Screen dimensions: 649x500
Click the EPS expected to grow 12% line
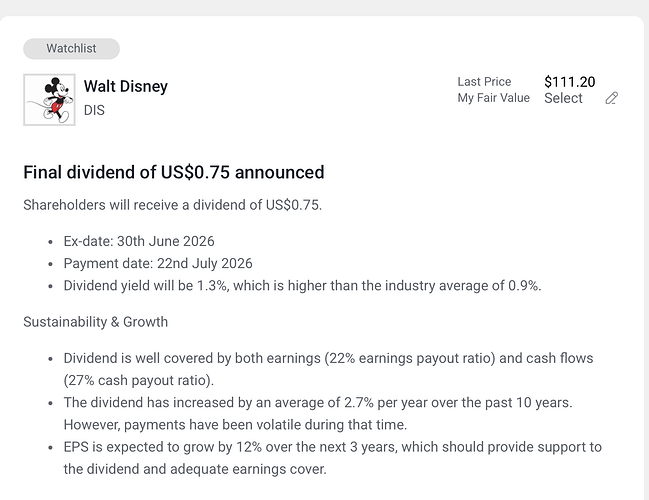332,446
